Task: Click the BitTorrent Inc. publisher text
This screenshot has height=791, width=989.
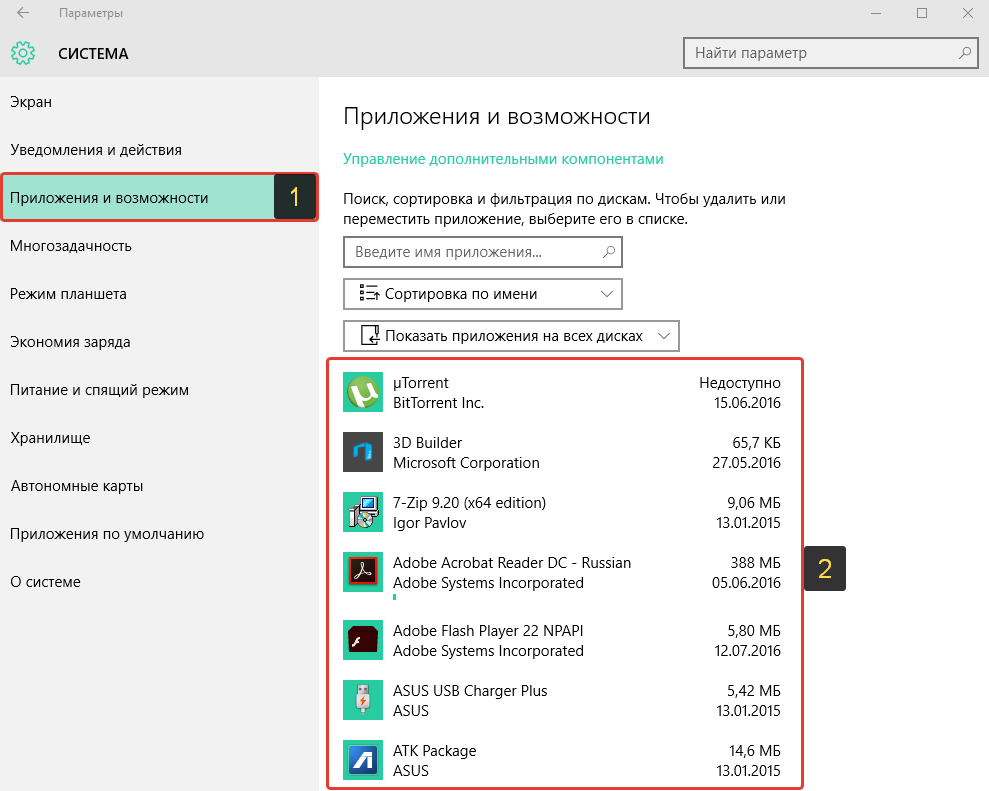Action: click(x=438, y=402)
